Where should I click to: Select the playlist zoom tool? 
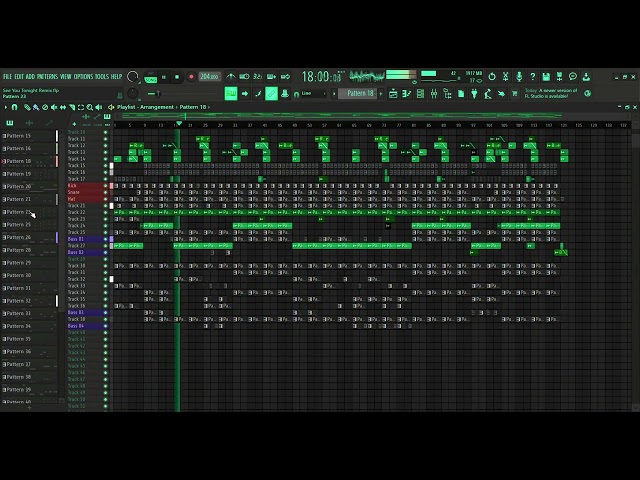click(x=90, y=107)
